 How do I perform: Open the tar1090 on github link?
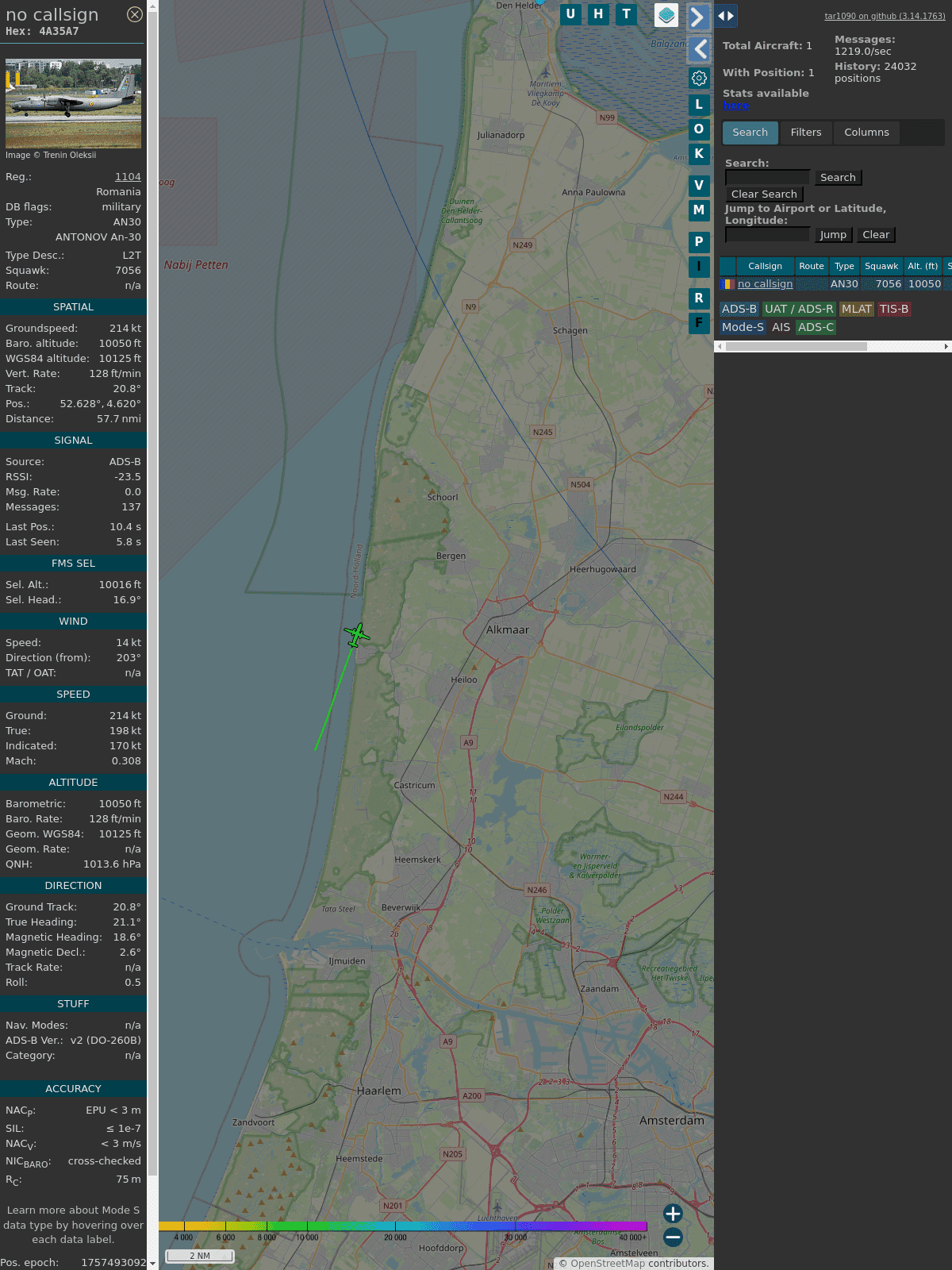coord(885,16)
